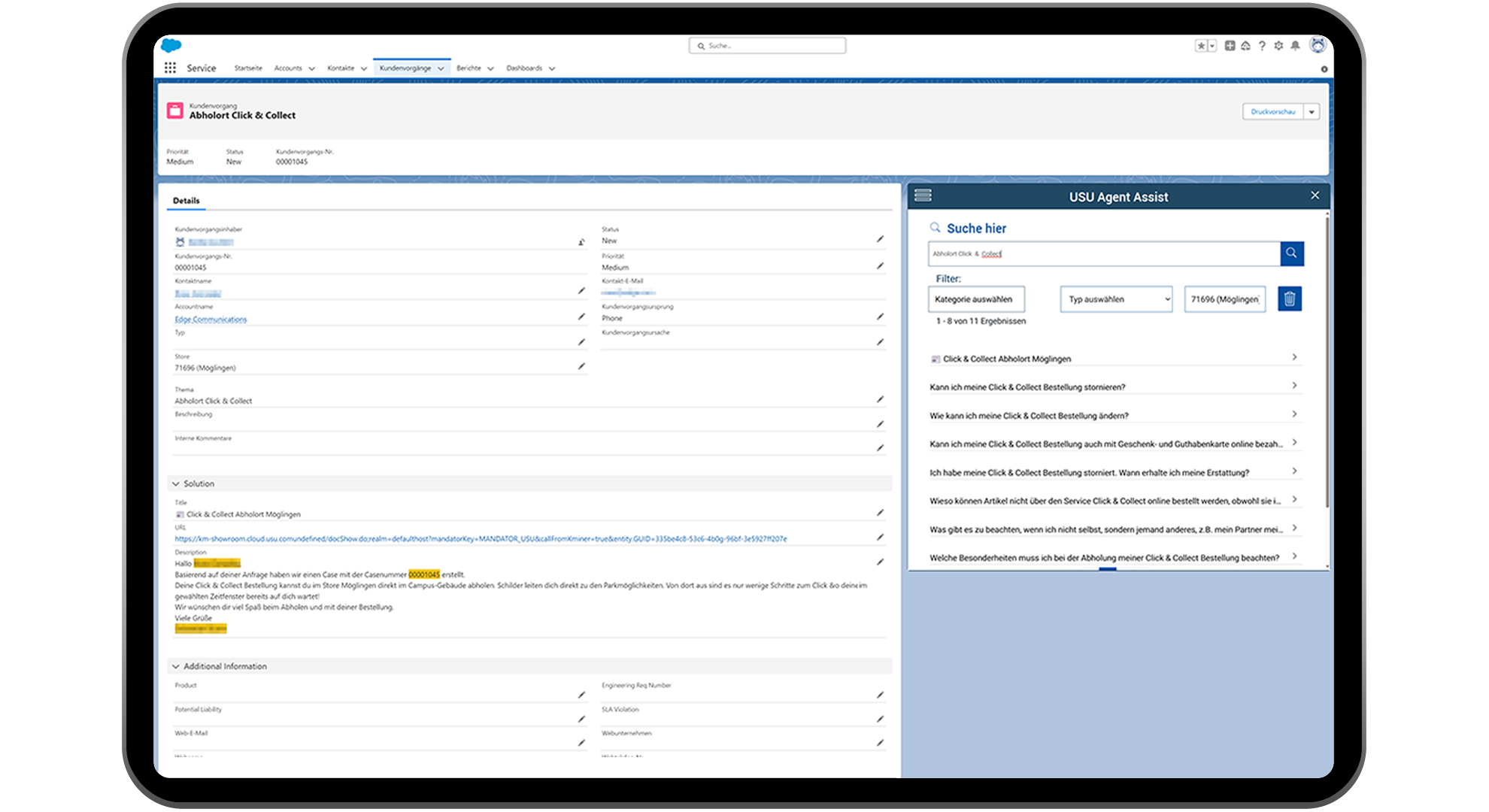Viewport: 1489px width, 812px height.
Task: Open the user profile avatar
Action: click(x=1318, y=45)
